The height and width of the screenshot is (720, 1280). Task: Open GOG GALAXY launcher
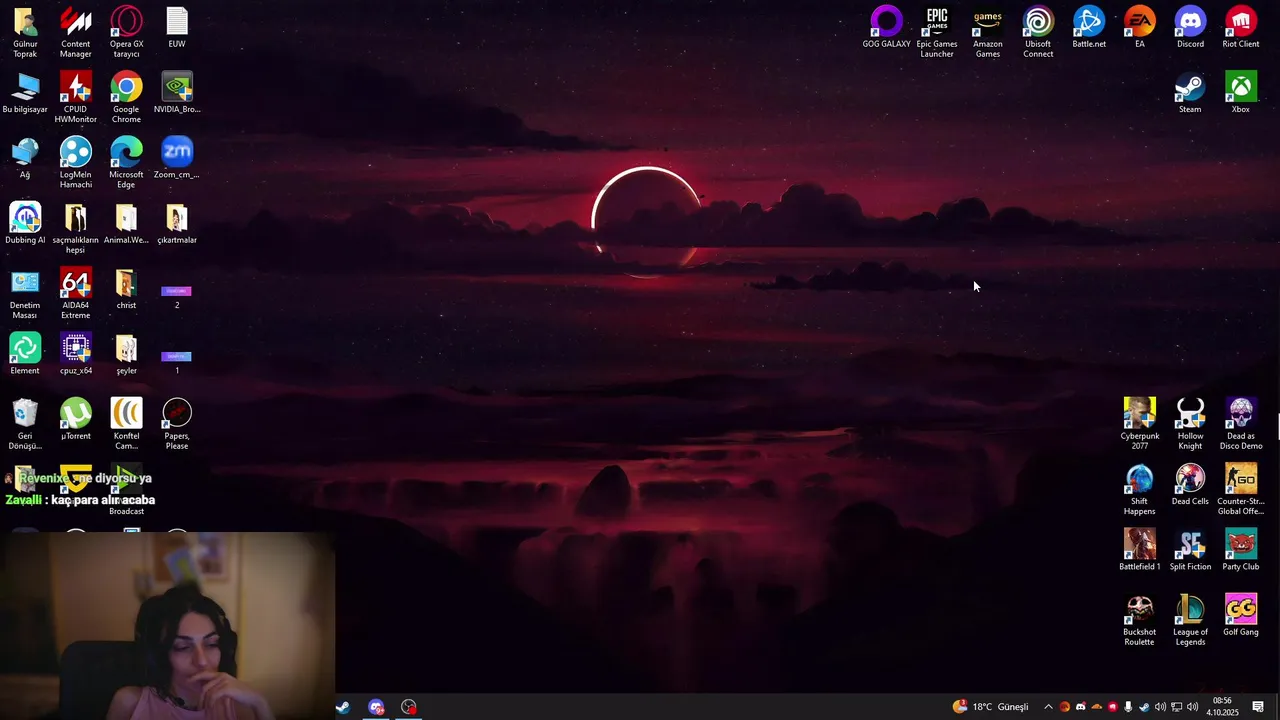point(887,27)
